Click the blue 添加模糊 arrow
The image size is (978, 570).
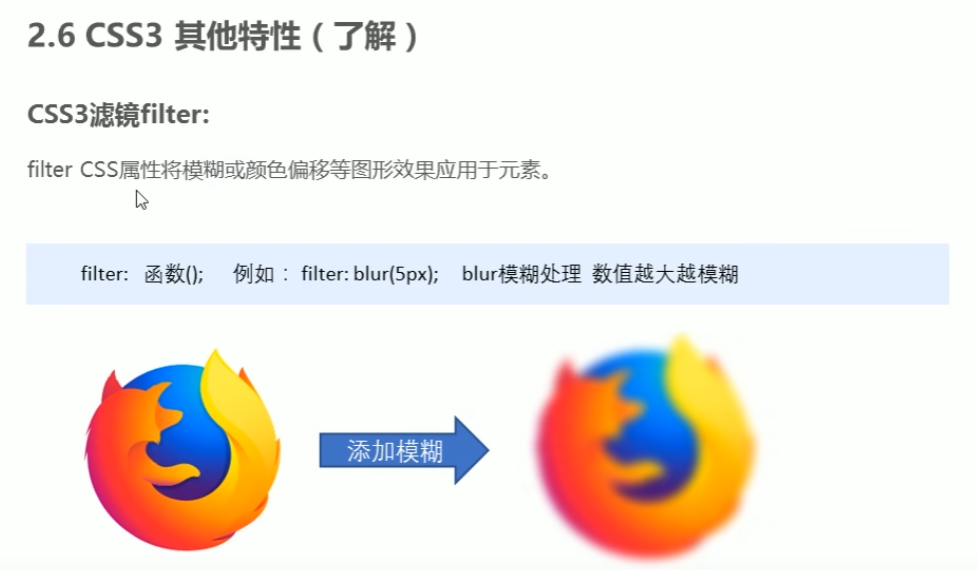coord(404,450)
